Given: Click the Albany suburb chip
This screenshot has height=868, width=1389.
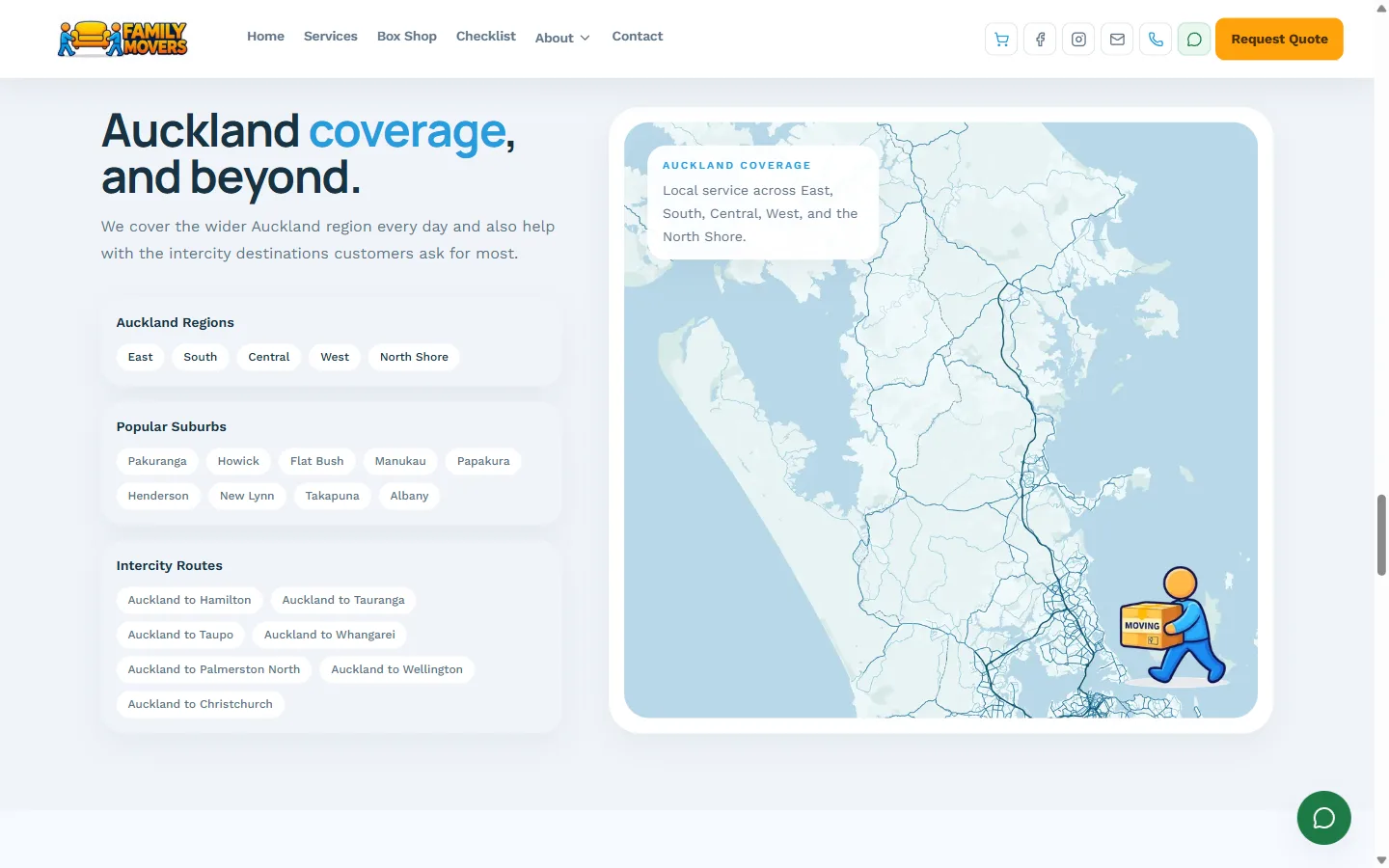Looking at the screenshot, I should coord(409,496).
